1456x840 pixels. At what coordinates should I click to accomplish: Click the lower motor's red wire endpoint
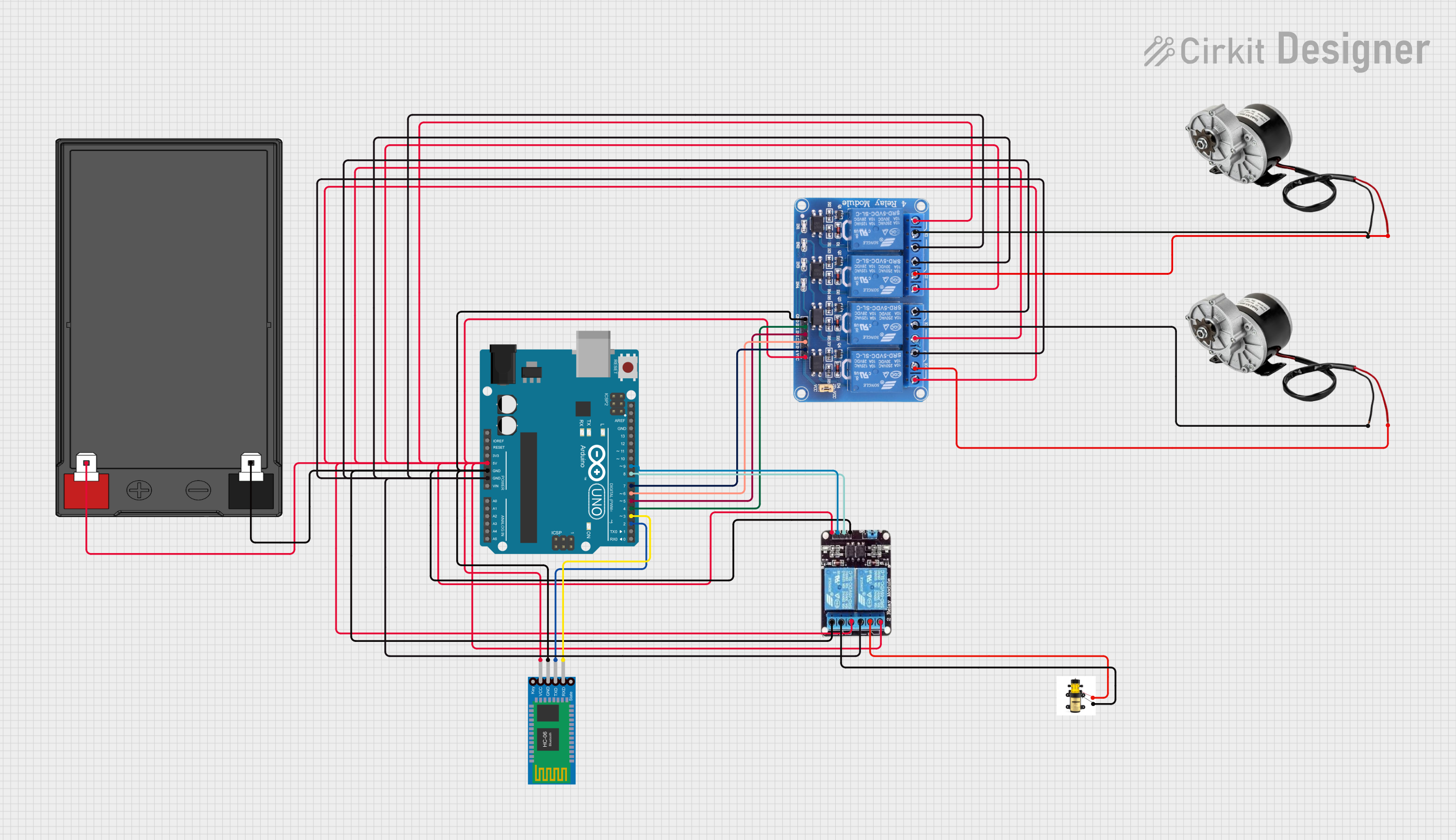point(1388,425)
